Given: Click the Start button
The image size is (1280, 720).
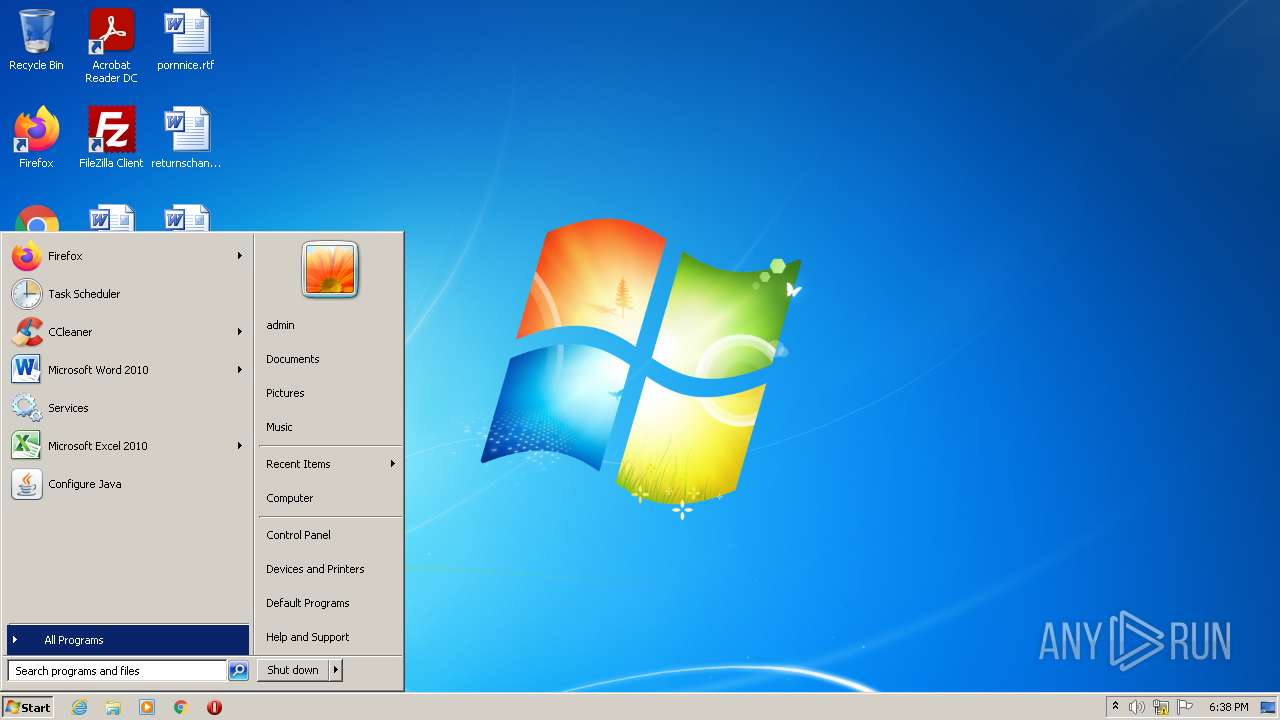Looking at the screenshot, I should click(28, 707).
